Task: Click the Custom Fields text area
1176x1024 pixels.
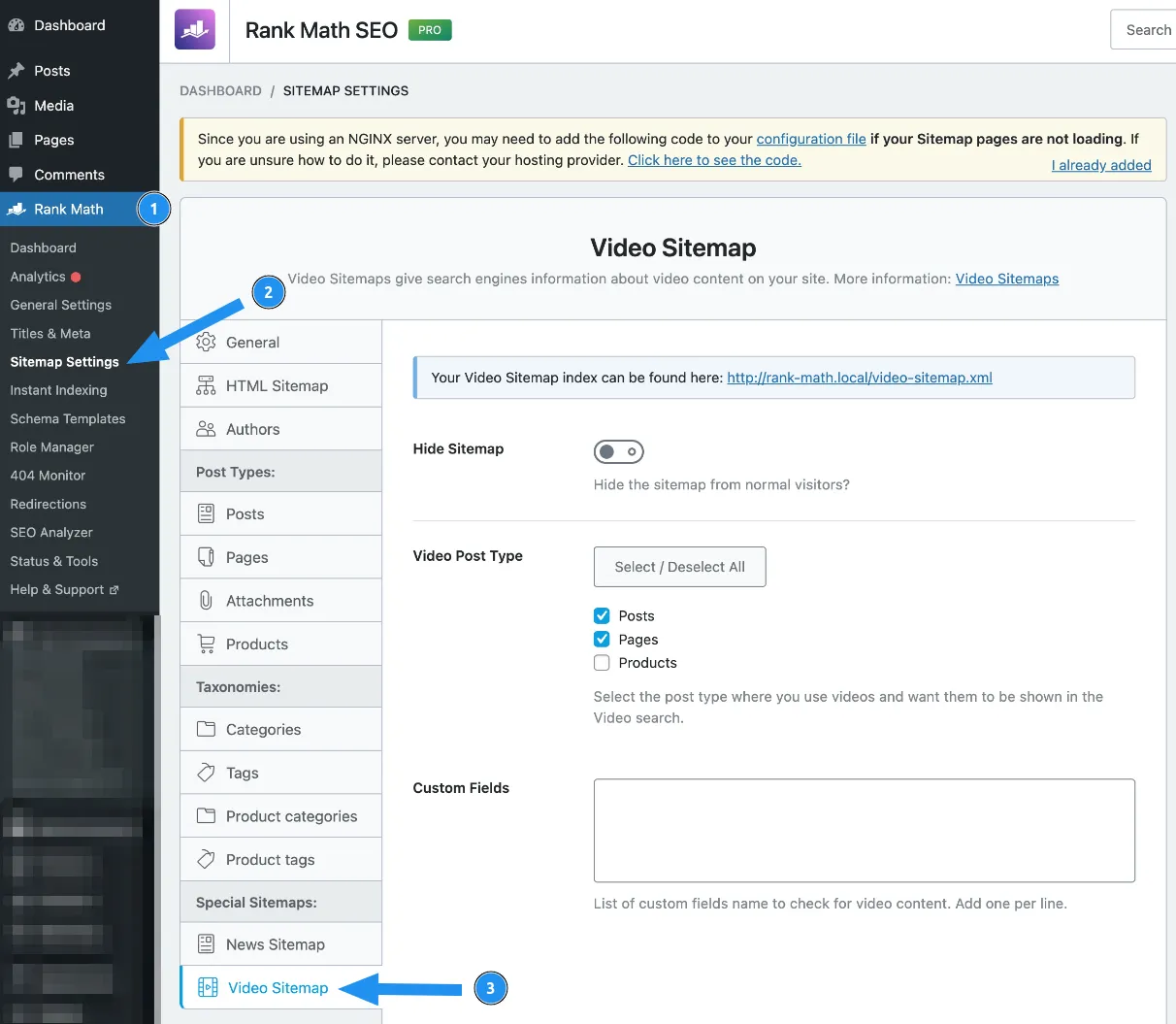Action: point(865,831)
